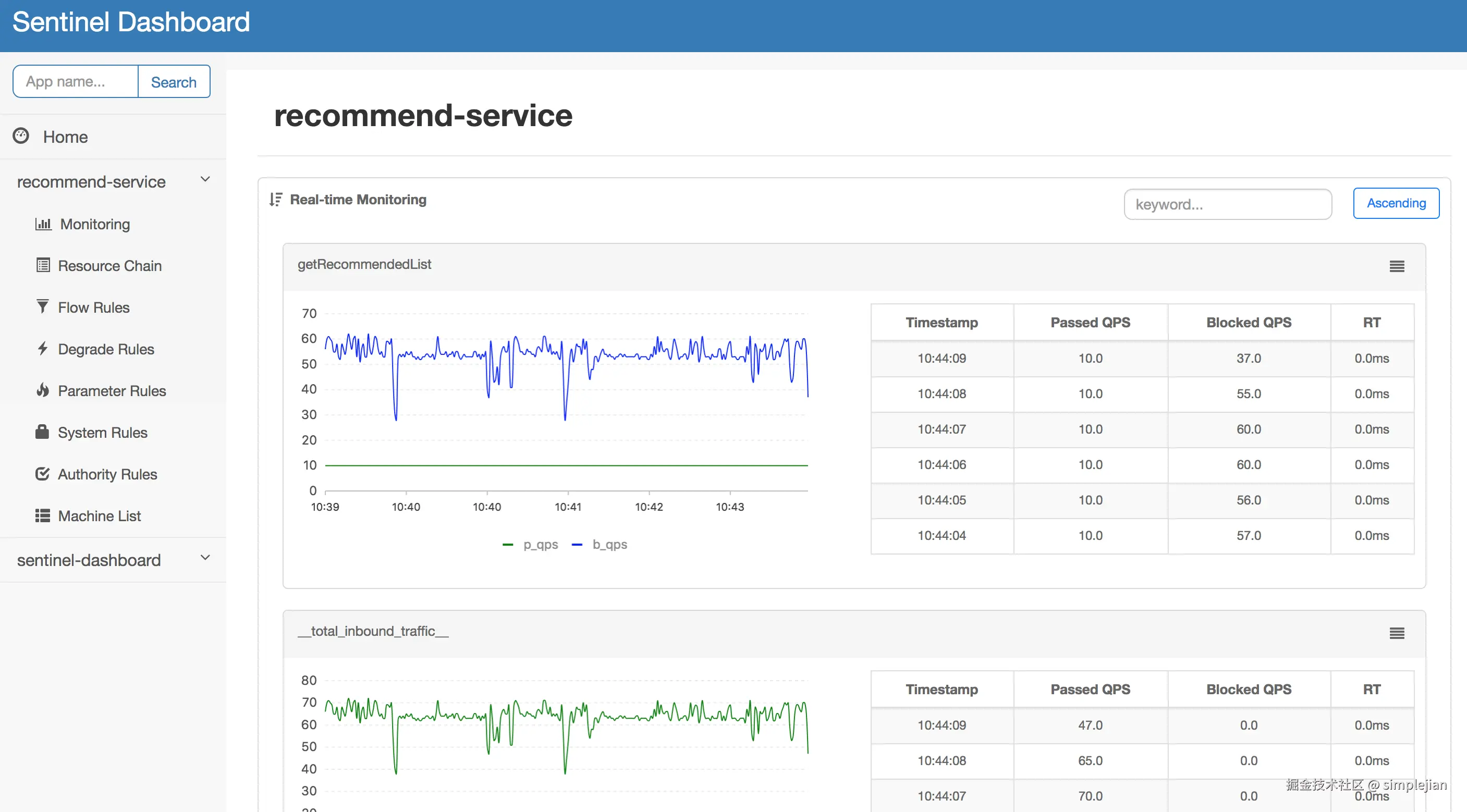Viewport: 1467px width, 812px height.
Task: Click the Home dashboard gauge icon
Action: [21, 136]
